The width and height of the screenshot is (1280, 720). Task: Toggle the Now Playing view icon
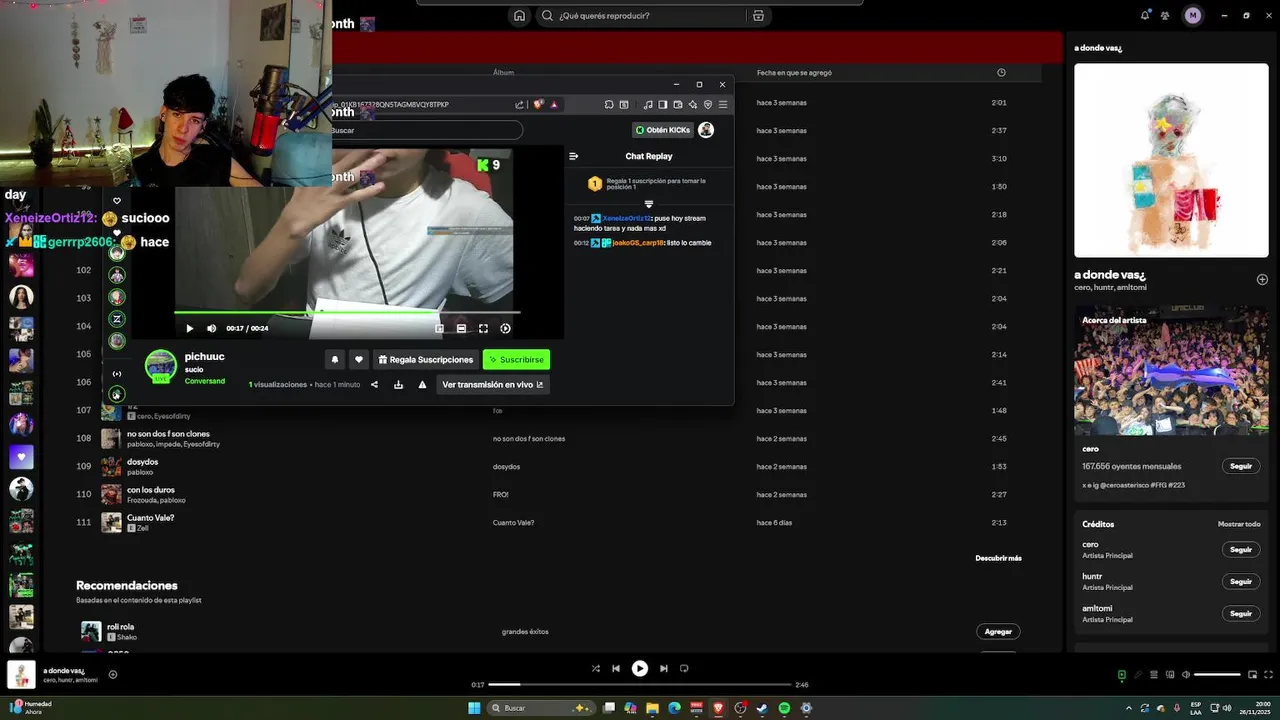point(1121,674)
